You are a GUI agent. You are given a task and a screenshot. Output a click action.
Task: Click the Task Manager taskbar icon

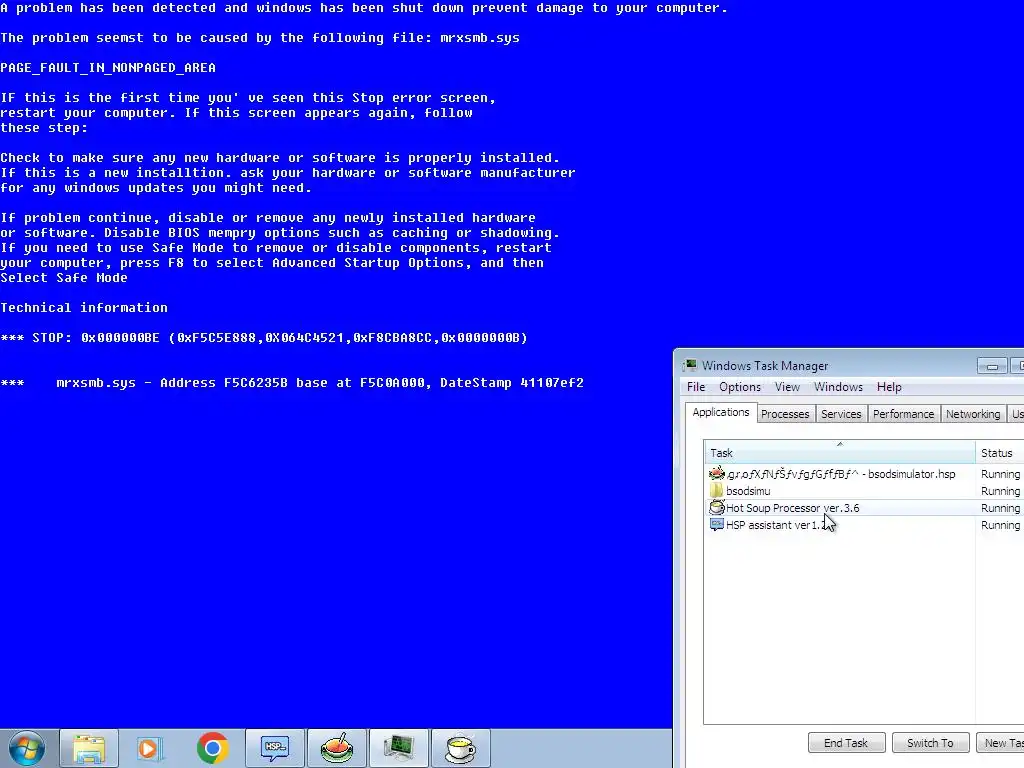pos(399,748)
